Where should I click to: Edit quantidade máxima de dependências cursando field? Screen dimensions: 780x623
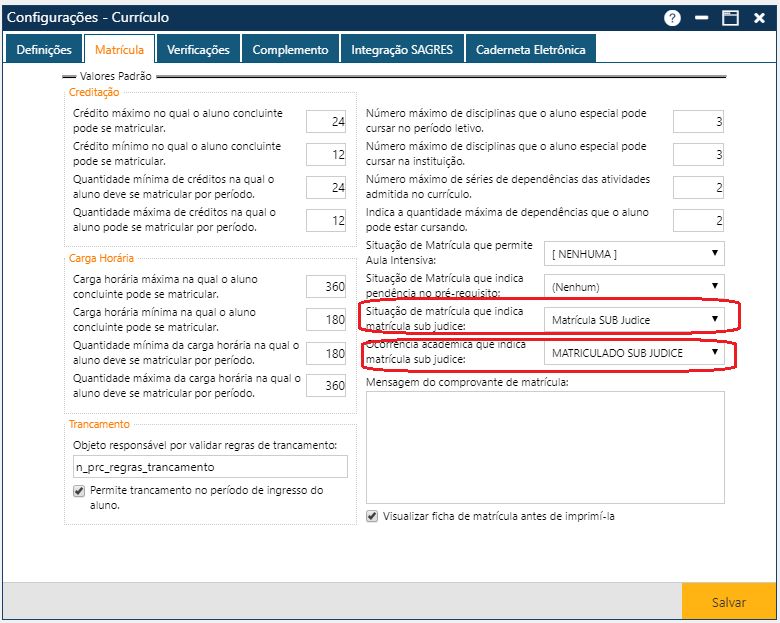click(698, 220)
